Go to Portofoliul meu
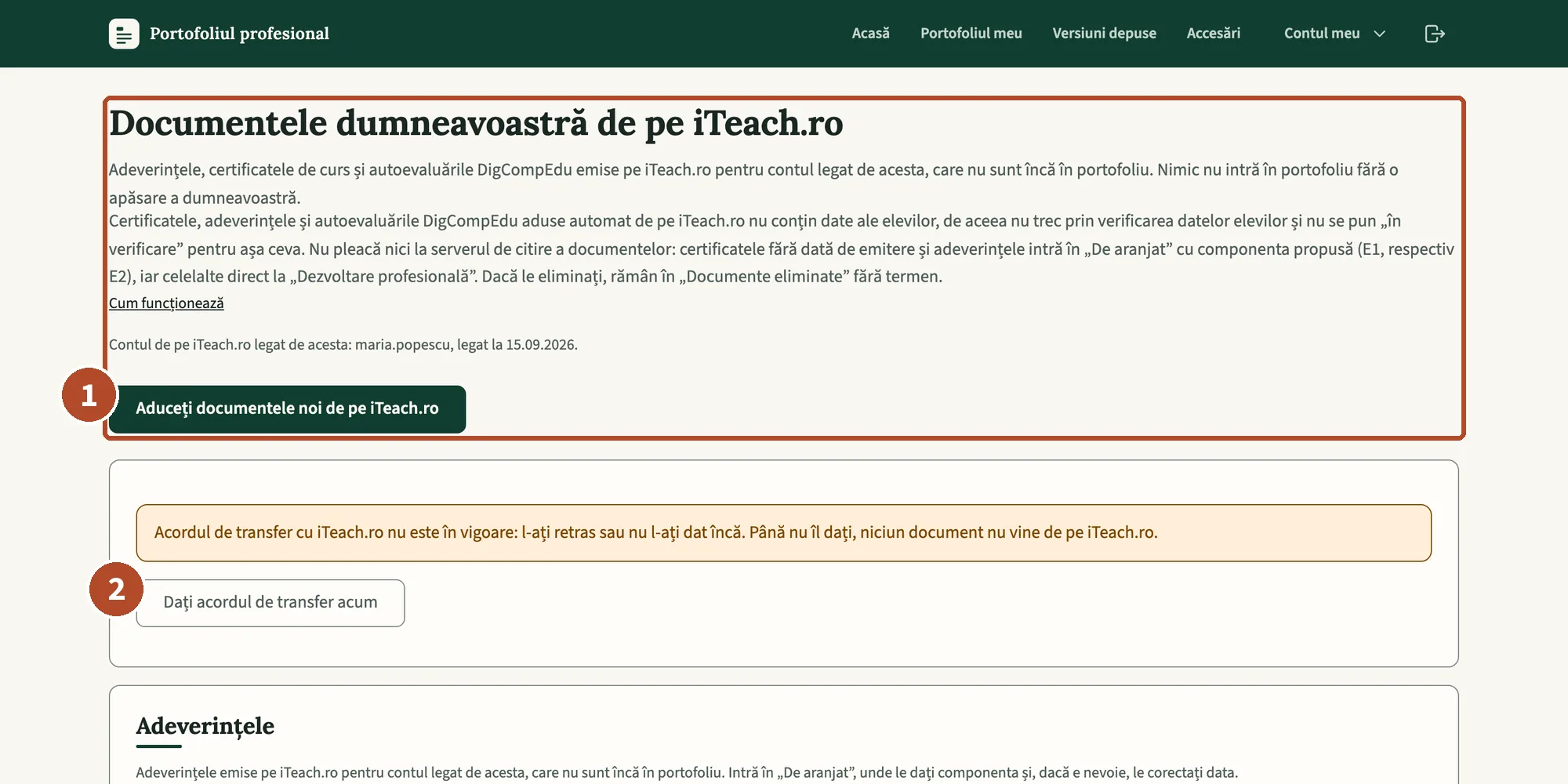Viewport: 1568px width, 784px height. [x=971, y=34]
